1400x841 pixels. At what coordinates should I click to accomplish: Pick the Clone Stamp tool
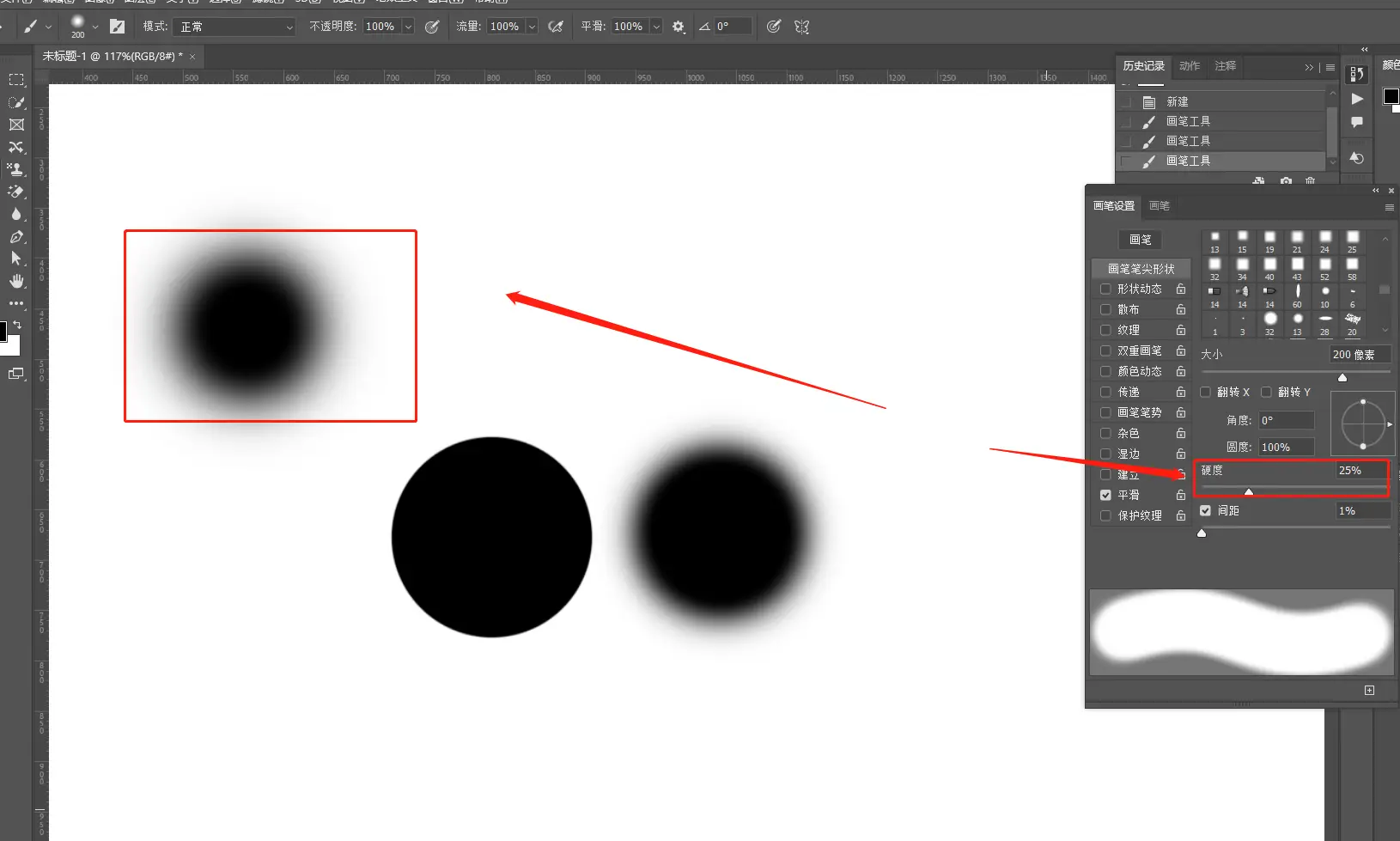click(x=16, y=169)
